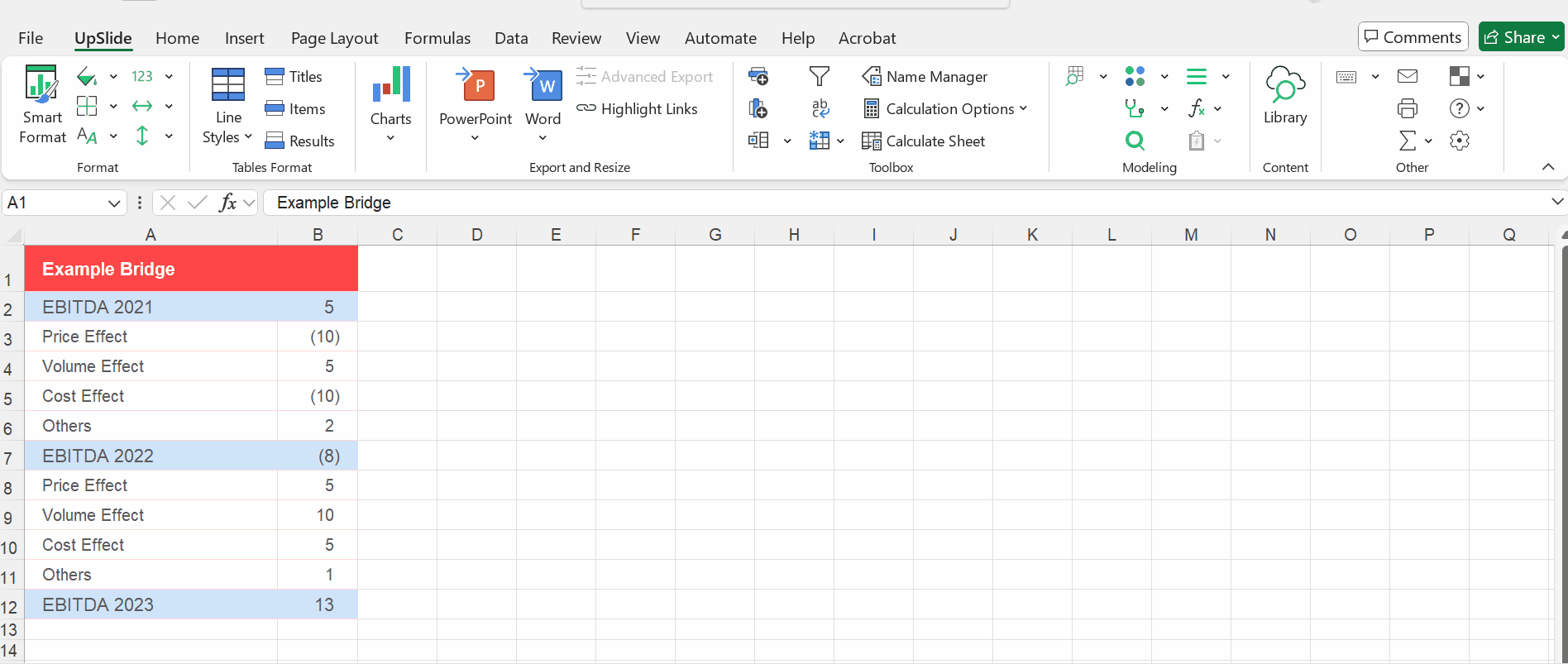Open the Share button dropdown arrow

click(1556, 37)
